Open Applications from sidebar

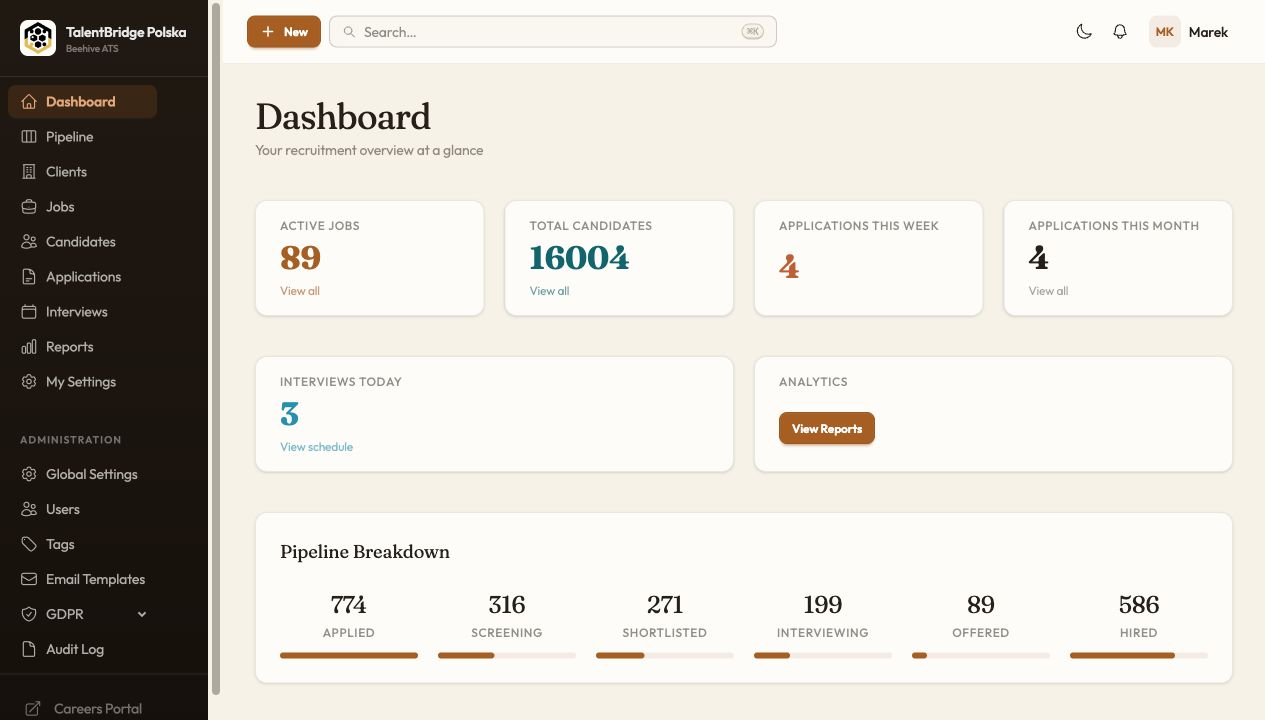point(82,277)
